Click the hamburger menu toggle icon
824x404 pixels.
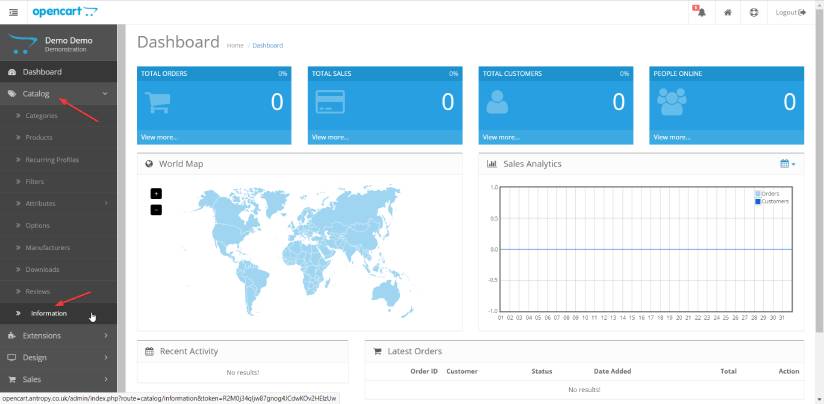click(13, 12)
